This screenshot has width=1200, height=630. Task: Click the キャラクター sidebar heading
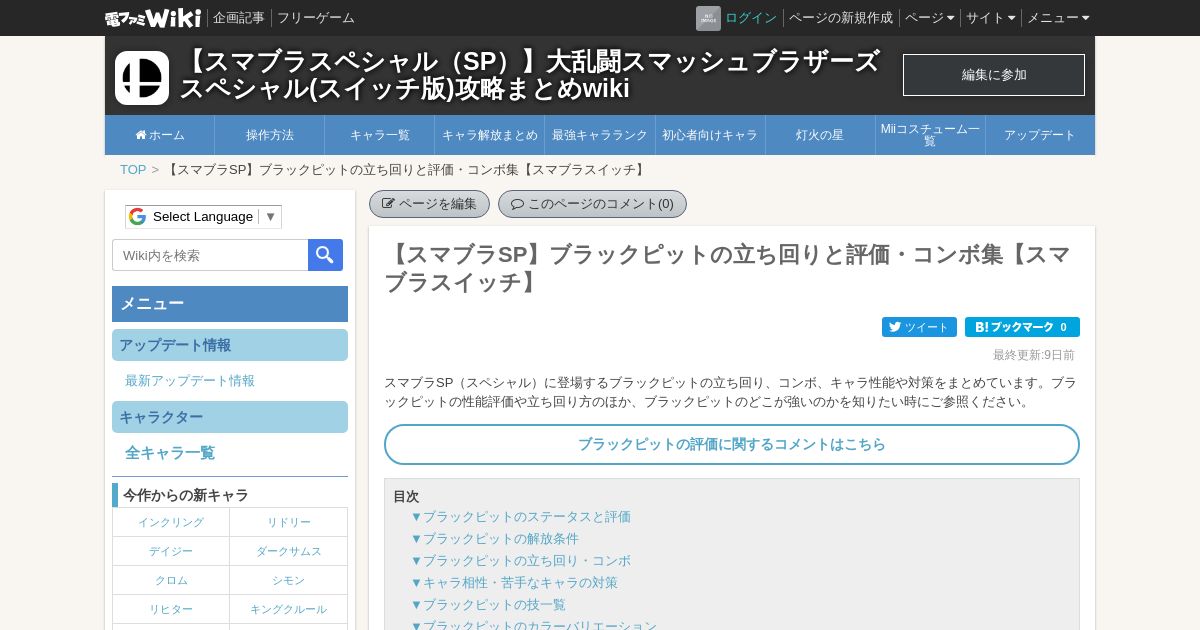coord(230,417)
